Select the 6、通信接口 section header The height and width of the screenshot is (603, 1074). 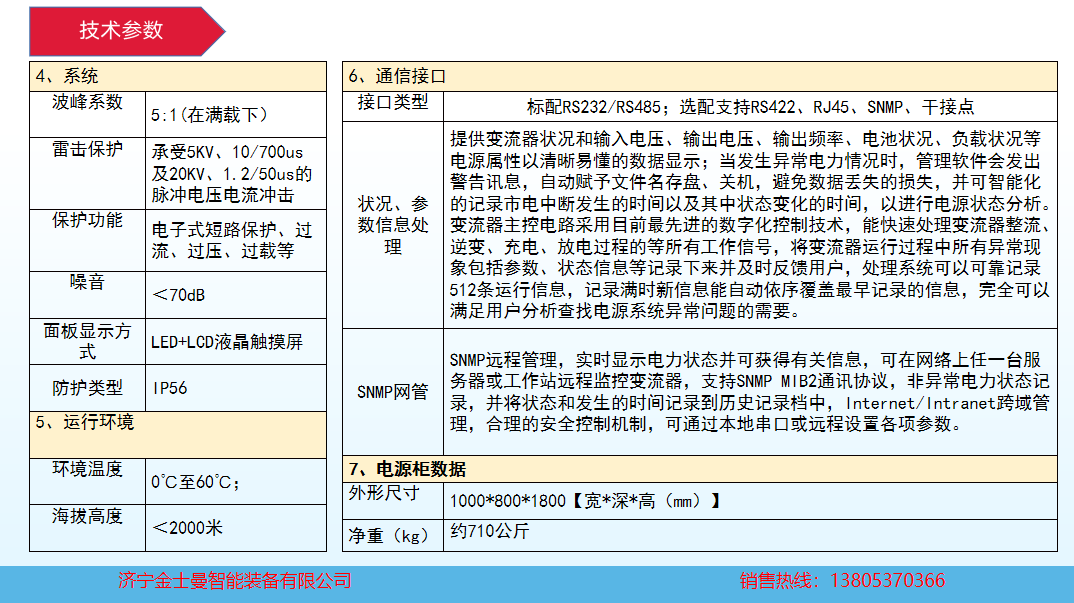[699, 76]
